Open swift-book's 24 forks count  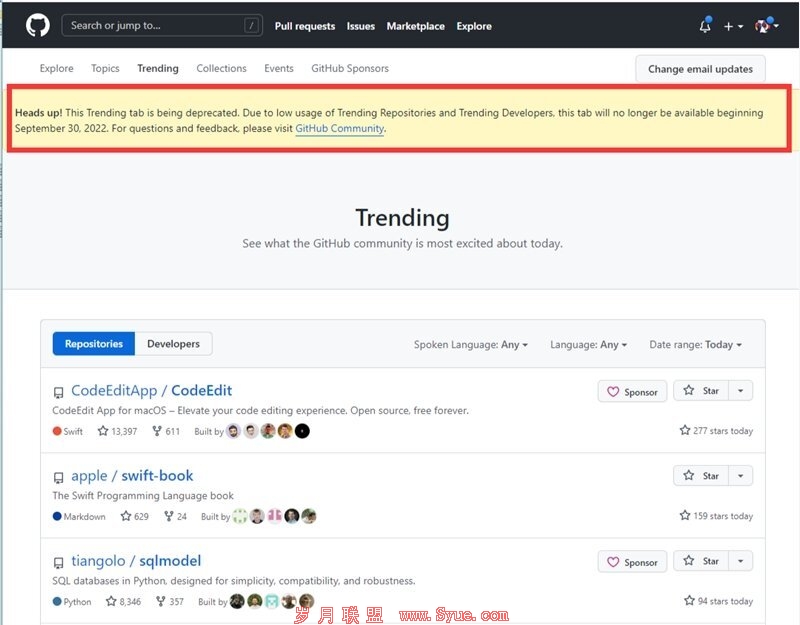point(175,516)
